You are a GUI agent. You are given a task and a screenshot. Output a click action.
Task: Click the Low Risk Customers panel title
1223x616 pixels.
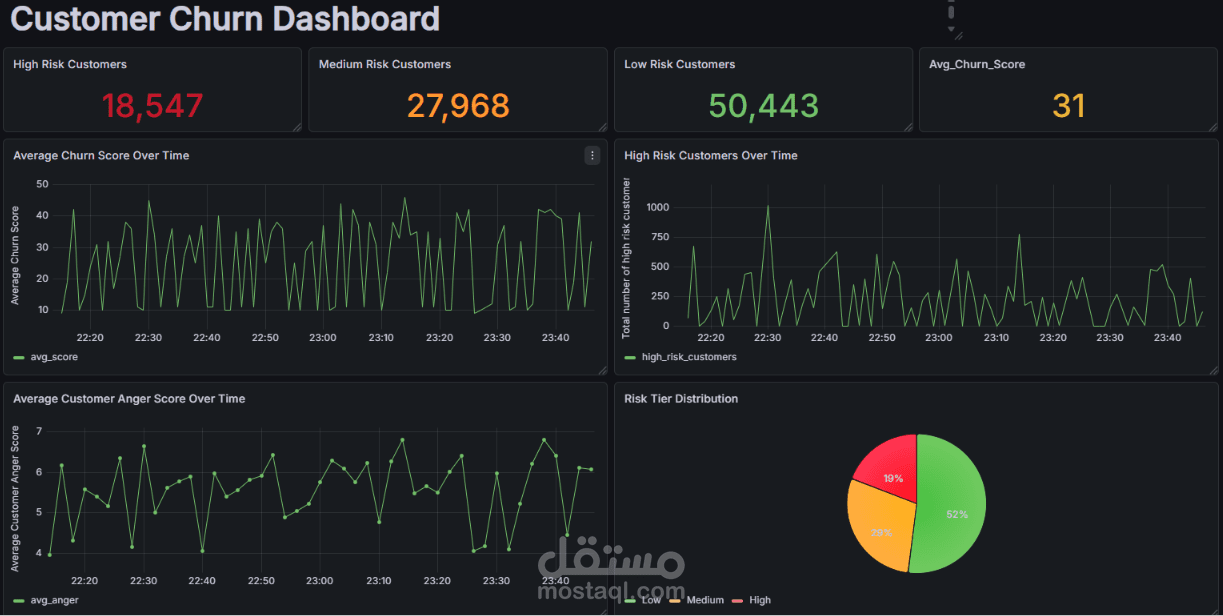[x=680, y=64]
